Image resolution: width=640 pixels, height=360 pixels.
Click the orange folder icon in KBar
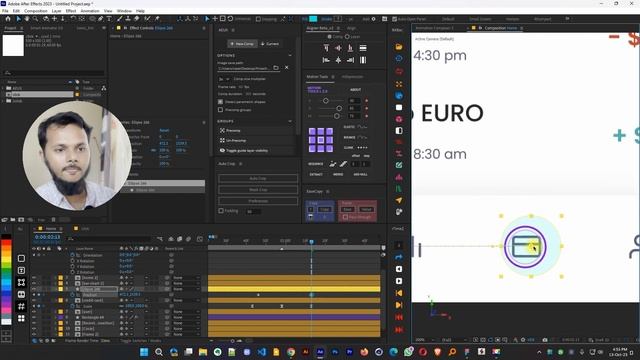[399, 47]
